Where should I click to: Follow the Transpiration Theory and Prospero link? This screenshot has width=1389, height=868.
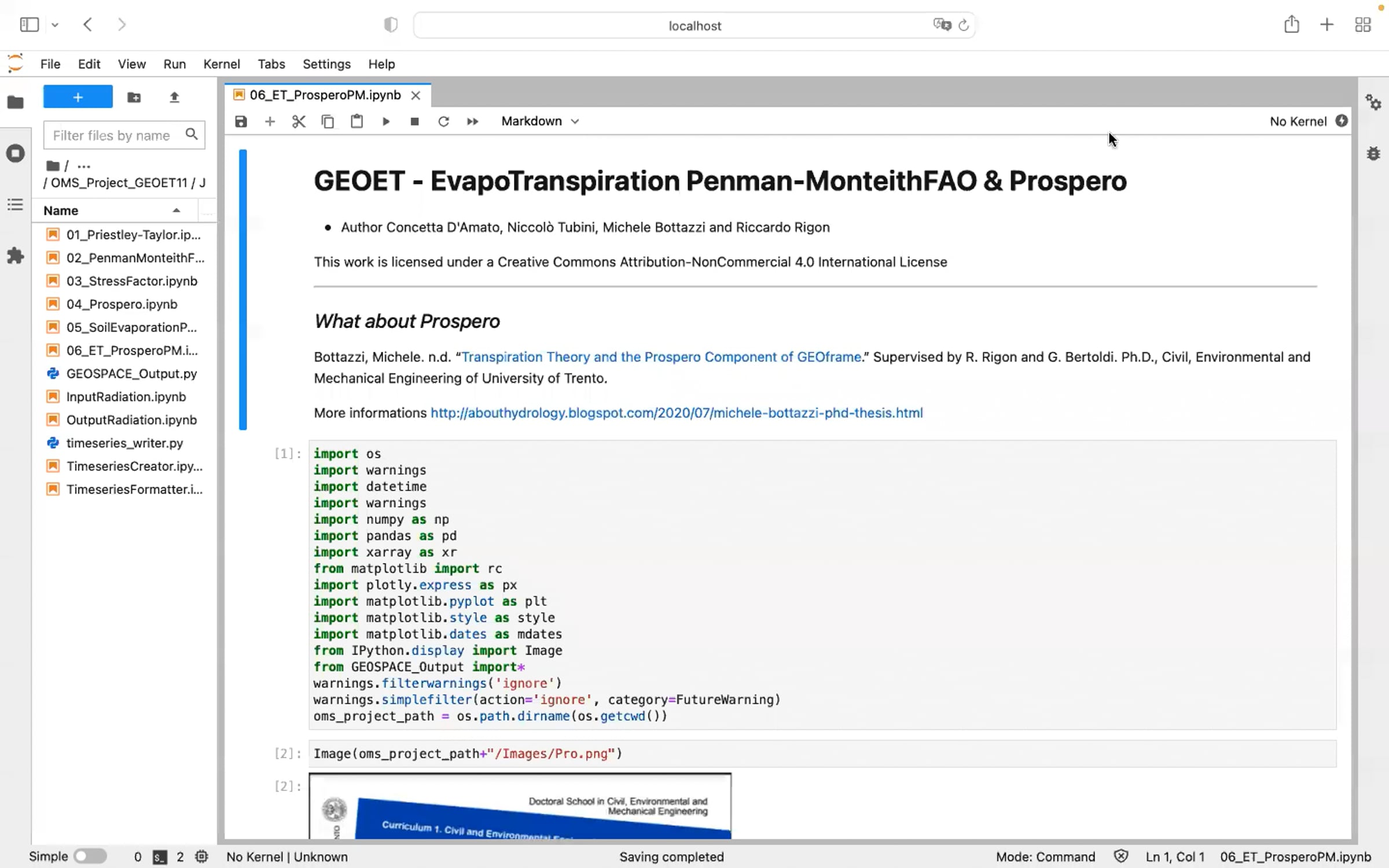coord(661,357)
